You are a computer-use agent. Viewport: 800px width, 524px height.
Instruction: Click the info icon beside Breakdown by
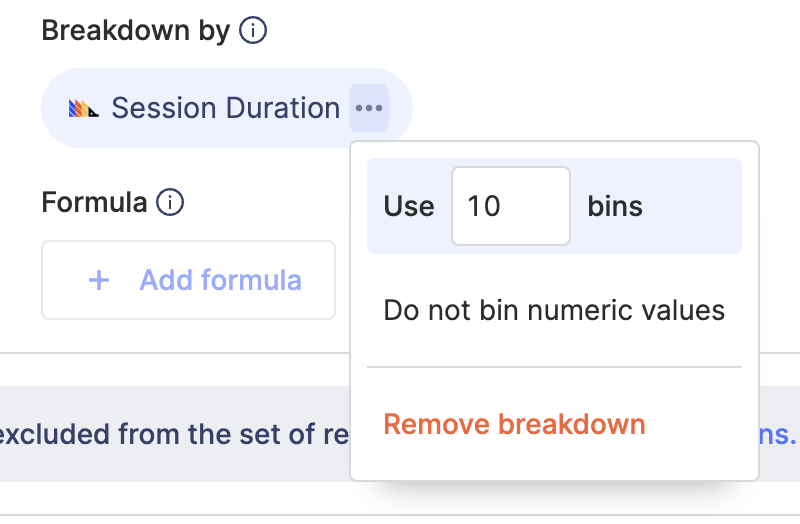253,31
